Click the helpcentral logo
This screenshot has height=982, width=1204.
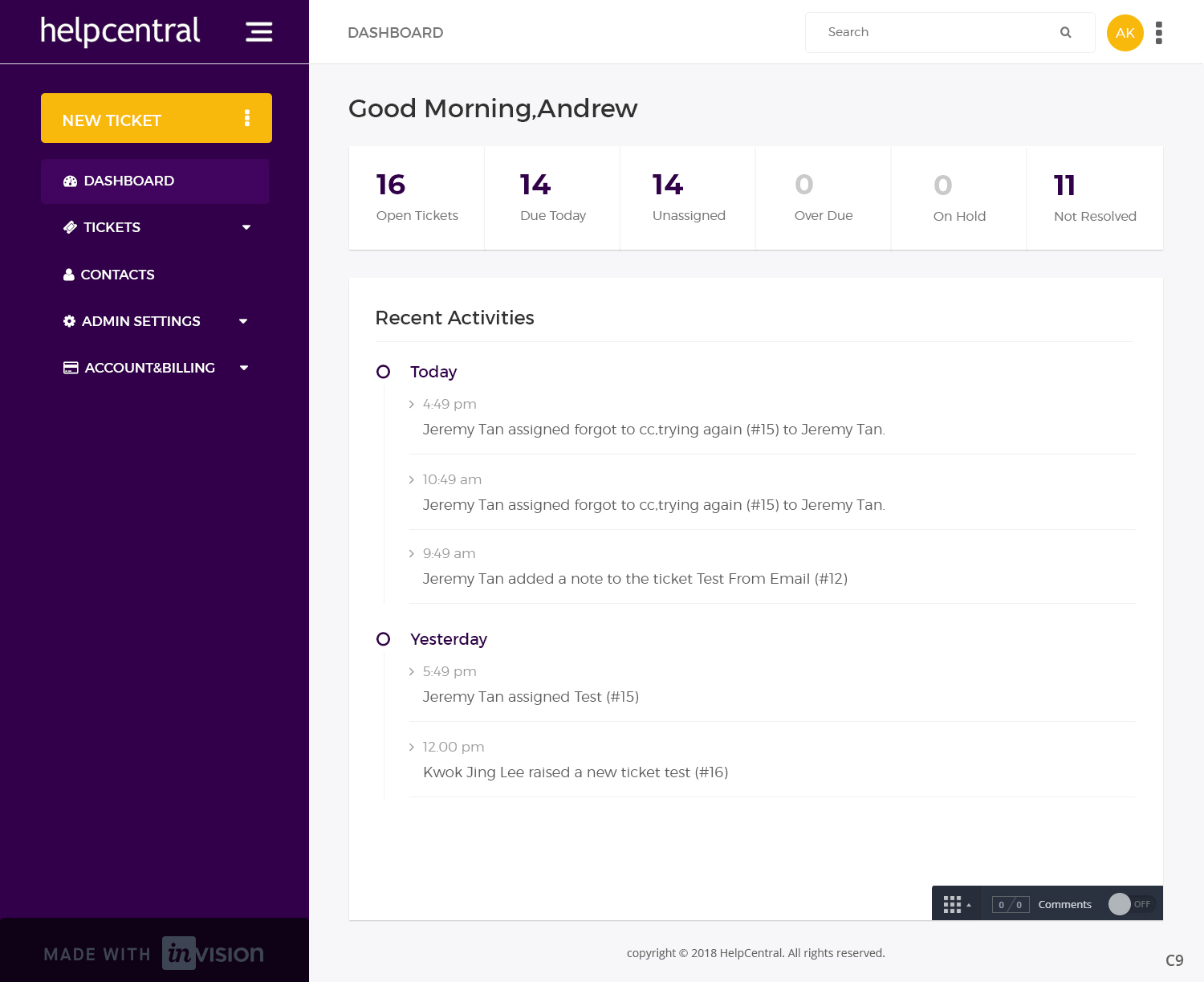click(x=120, y=31)
